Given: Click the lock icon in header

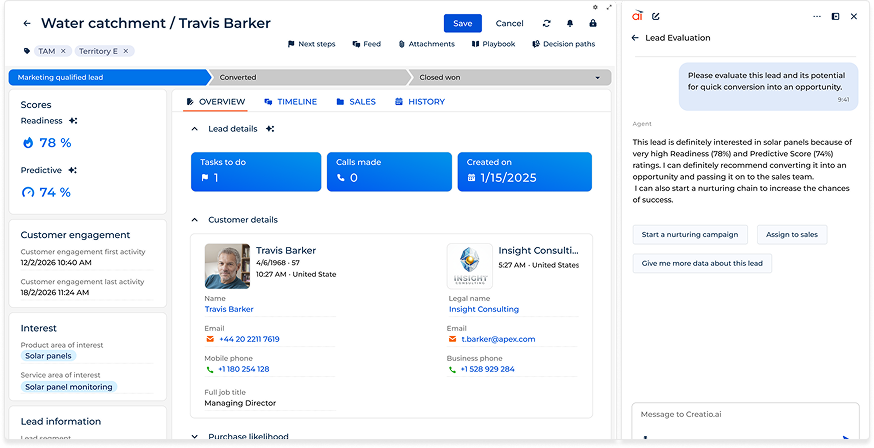Looking at the screenshot, I should click(593, 23).
